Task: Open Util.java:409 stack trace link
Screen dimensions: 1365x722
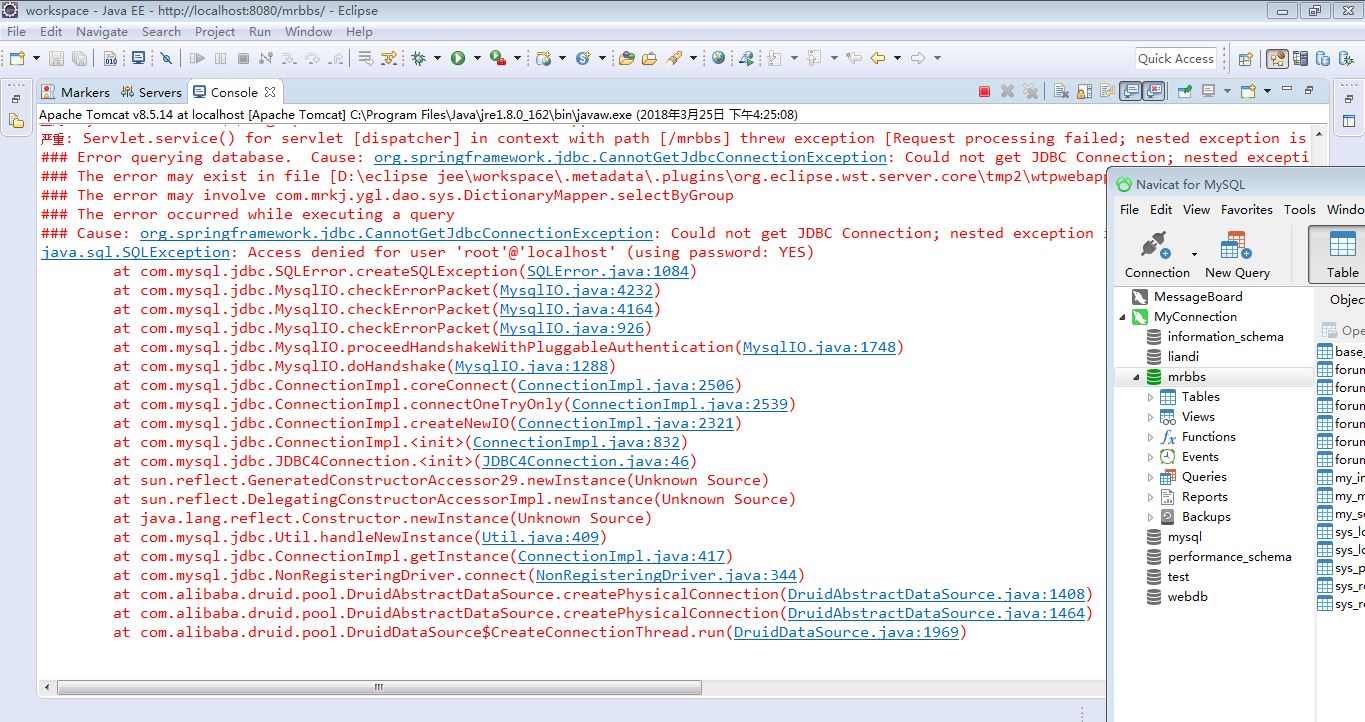Action: pyautogui.click(x=540, y=537)
